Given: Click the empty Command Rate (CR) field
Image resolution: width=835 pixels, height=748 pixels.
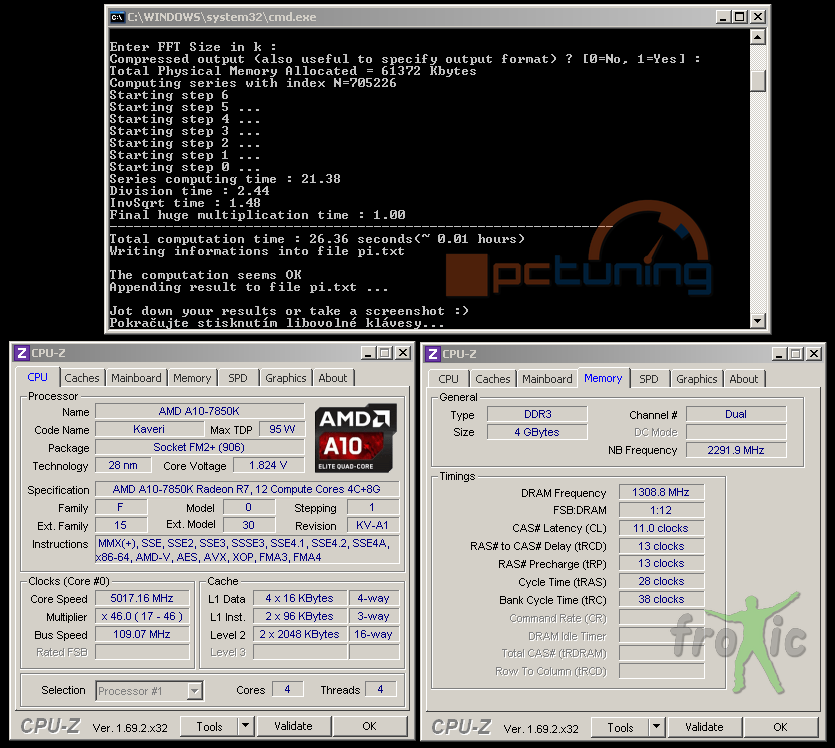Looking at the screenshot, I should tap(661, 618).
